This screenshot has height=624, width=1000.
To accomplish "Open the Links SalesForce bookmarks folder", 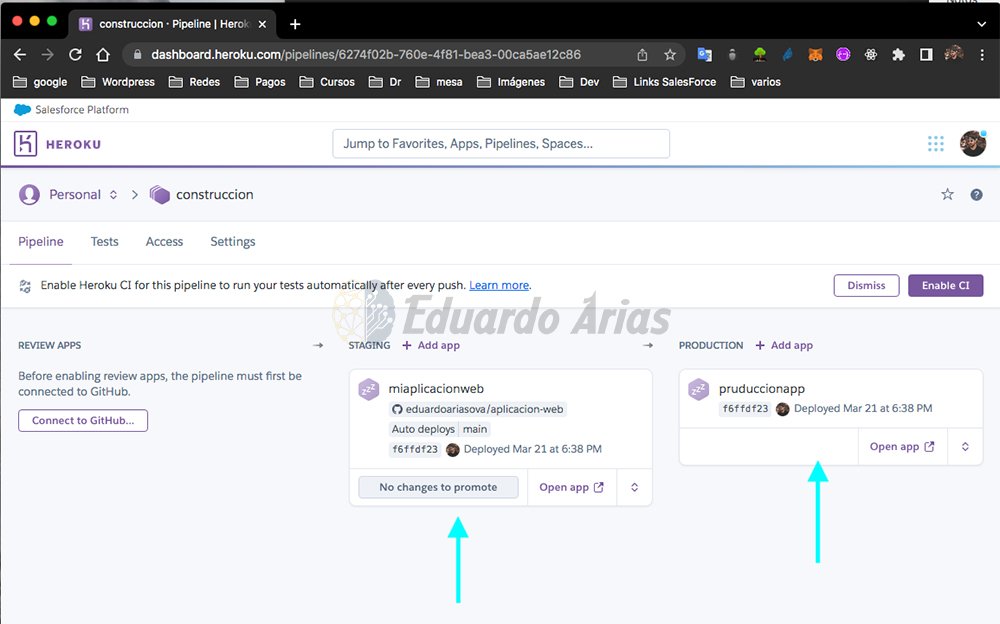I will pos(664,82).
